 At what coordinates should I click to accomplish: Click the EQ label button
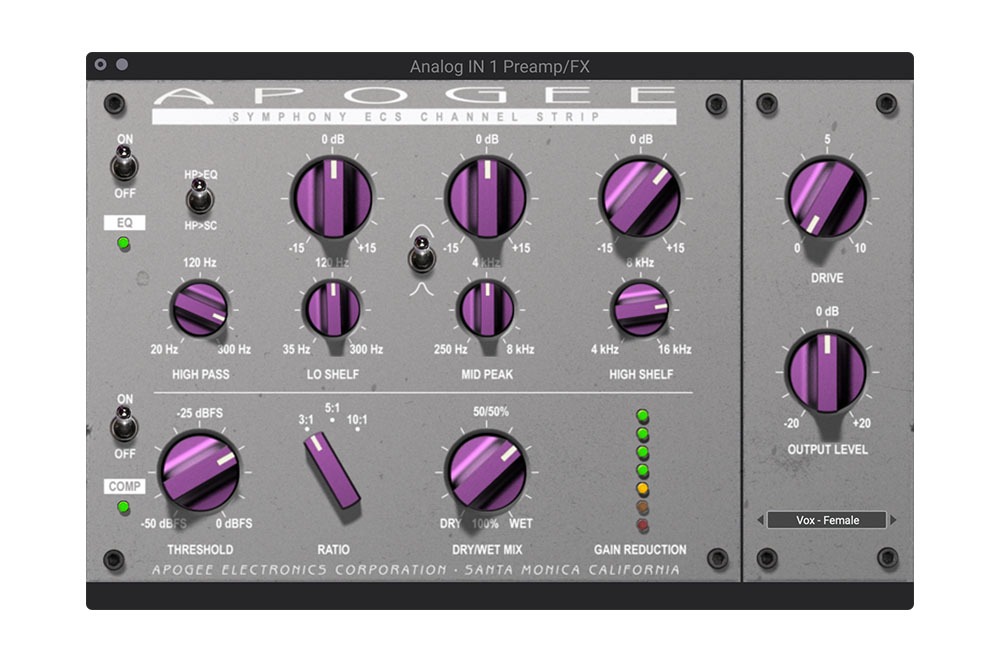124,223
